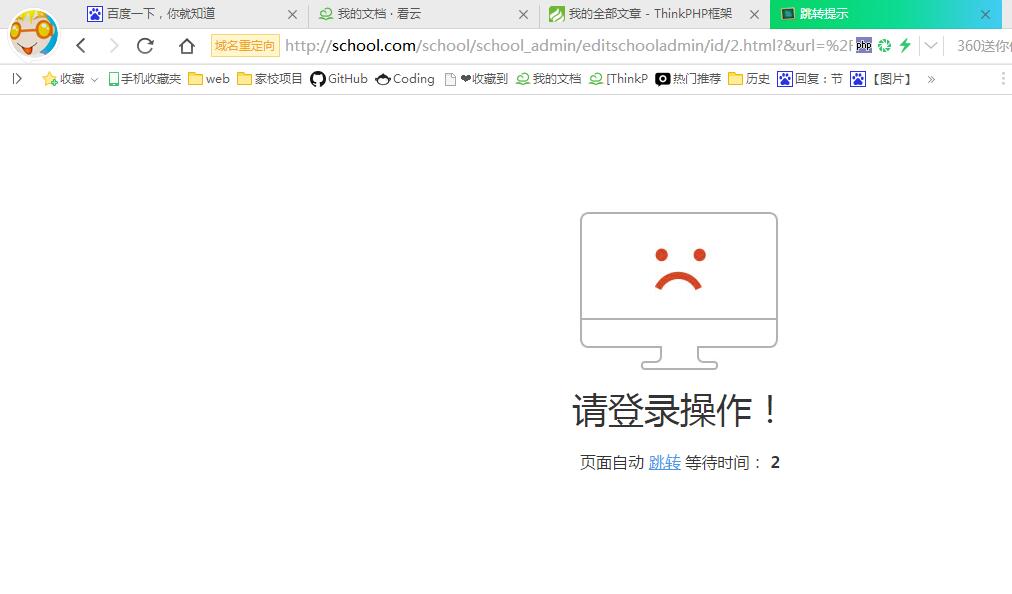Click the user avatar logo

33,34
